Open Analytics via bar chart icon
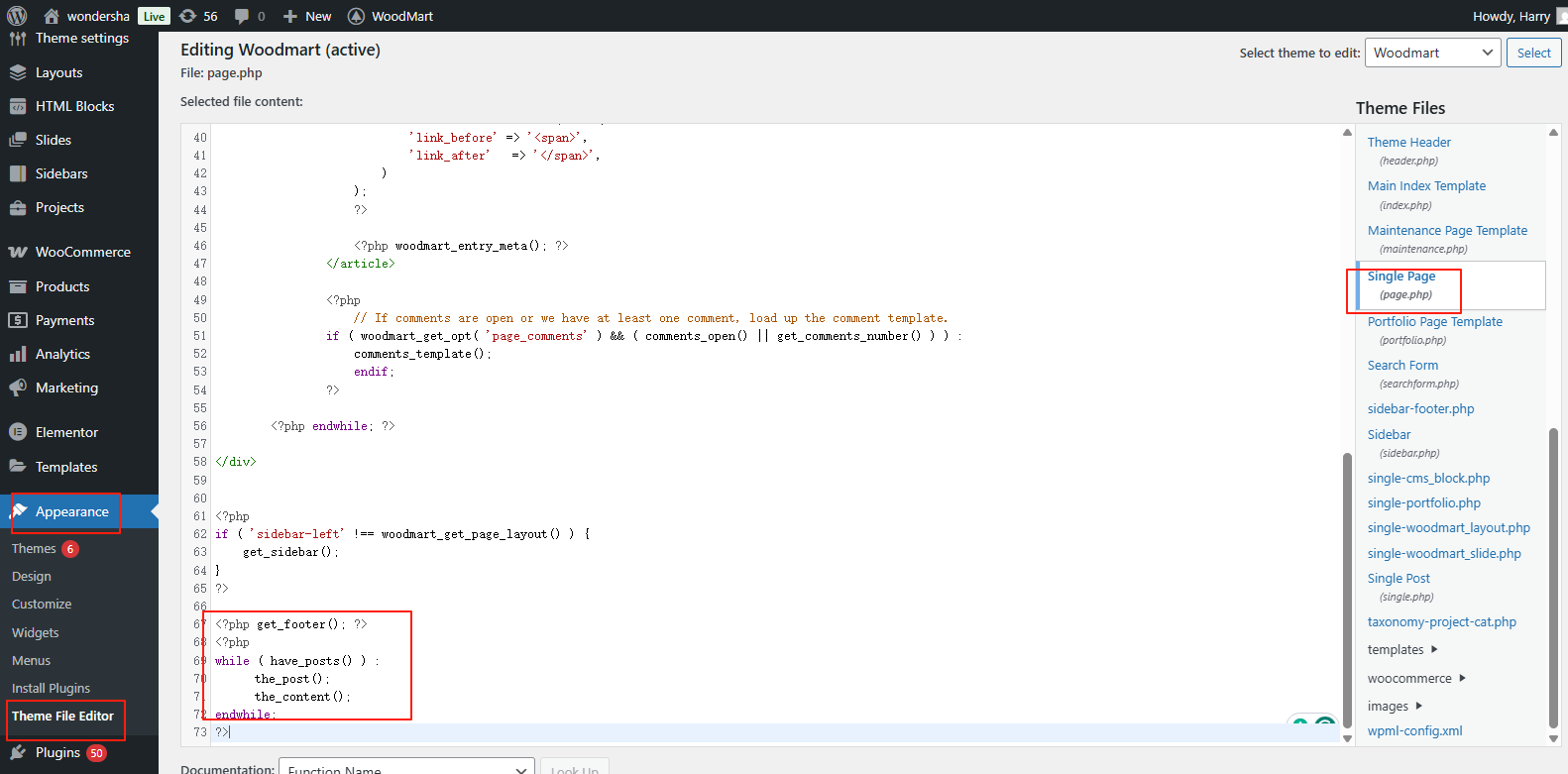Screen dimensions: 1568x774 (x=18, y=354)
